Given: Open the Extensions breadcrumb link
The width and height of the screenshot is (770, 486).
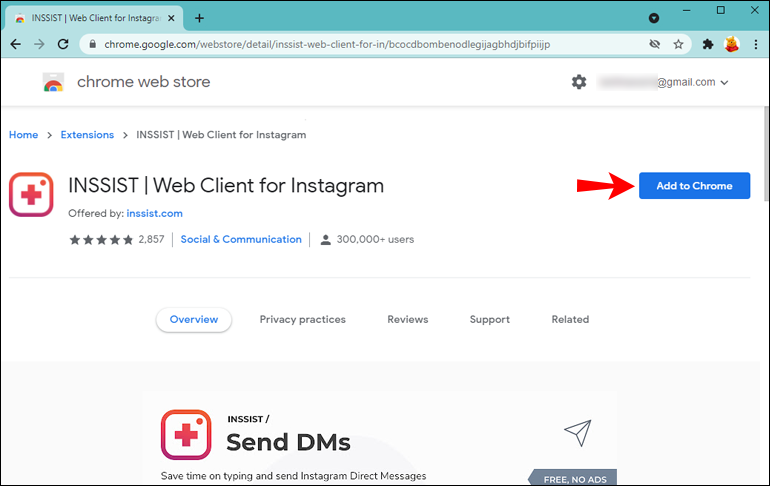Looking at the screenshot, I should click(87, 135).
